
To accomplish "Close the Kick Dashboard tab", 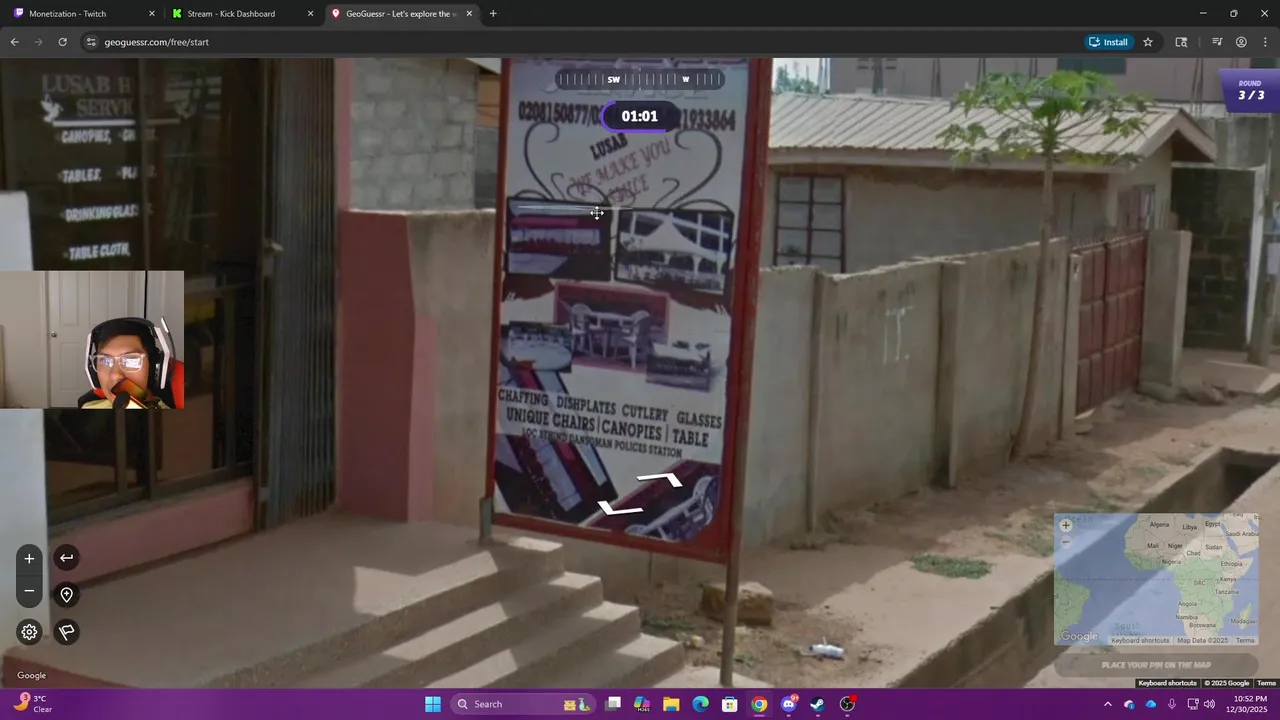I will point(310,14).
